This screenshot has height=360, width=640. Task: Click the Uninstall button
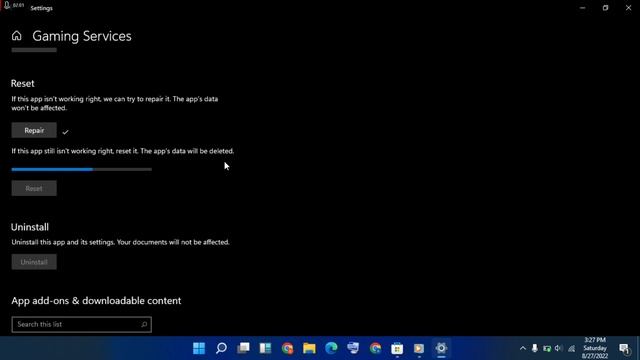pyautogui.click(x=34, y=262)
